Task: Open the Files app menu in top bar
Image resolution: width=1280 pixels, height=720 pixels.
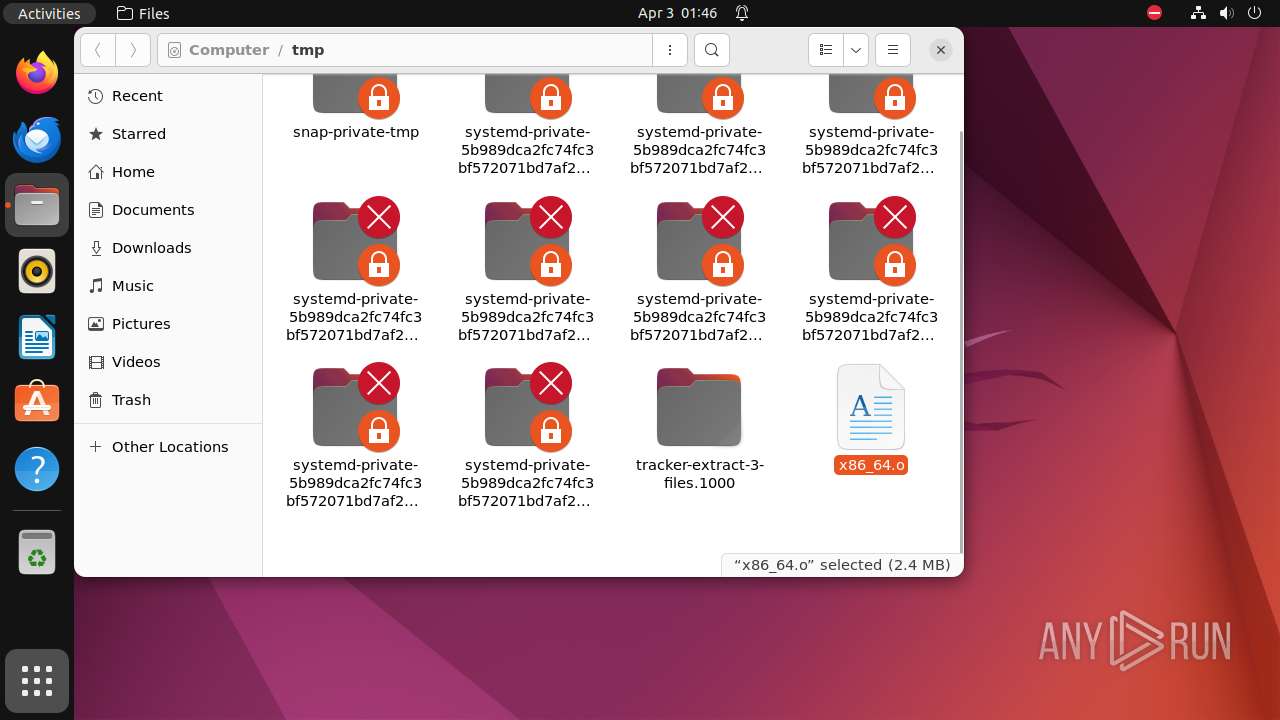Action: [x=143, y=13]
